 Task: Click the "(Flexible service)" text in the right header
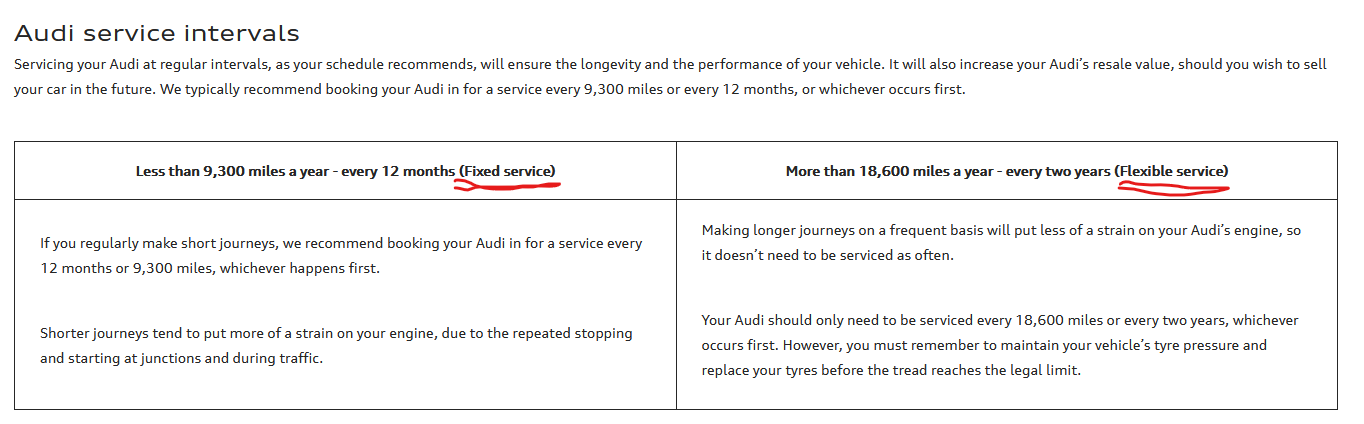pyautogui.click(x=1172, y=171)
